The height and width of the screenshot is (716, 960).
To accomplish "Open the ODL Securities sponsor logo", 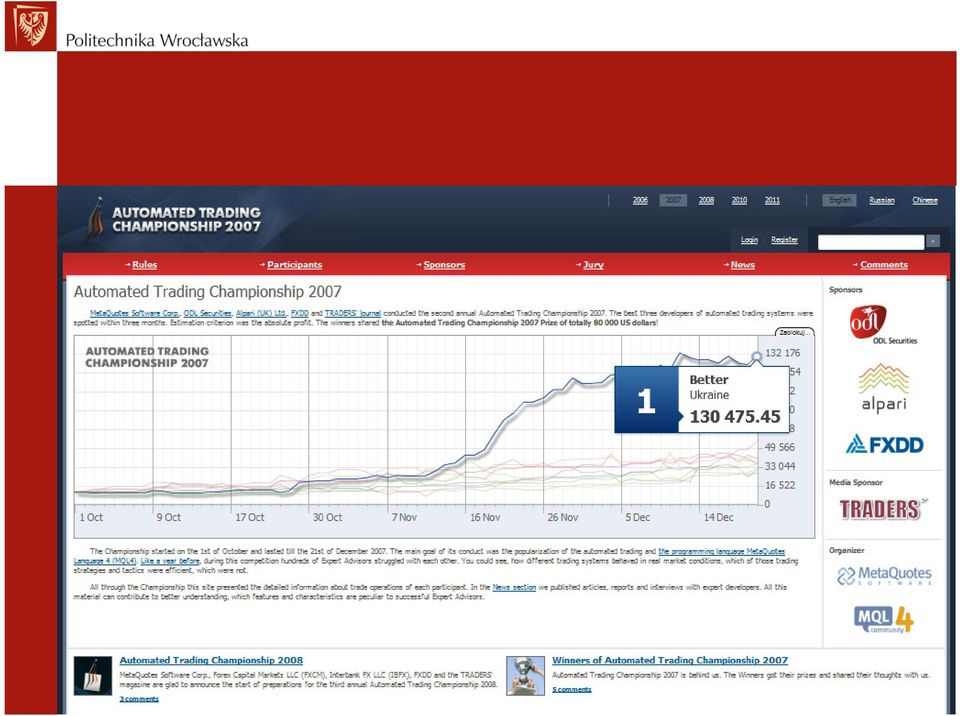I will (882, 325).
